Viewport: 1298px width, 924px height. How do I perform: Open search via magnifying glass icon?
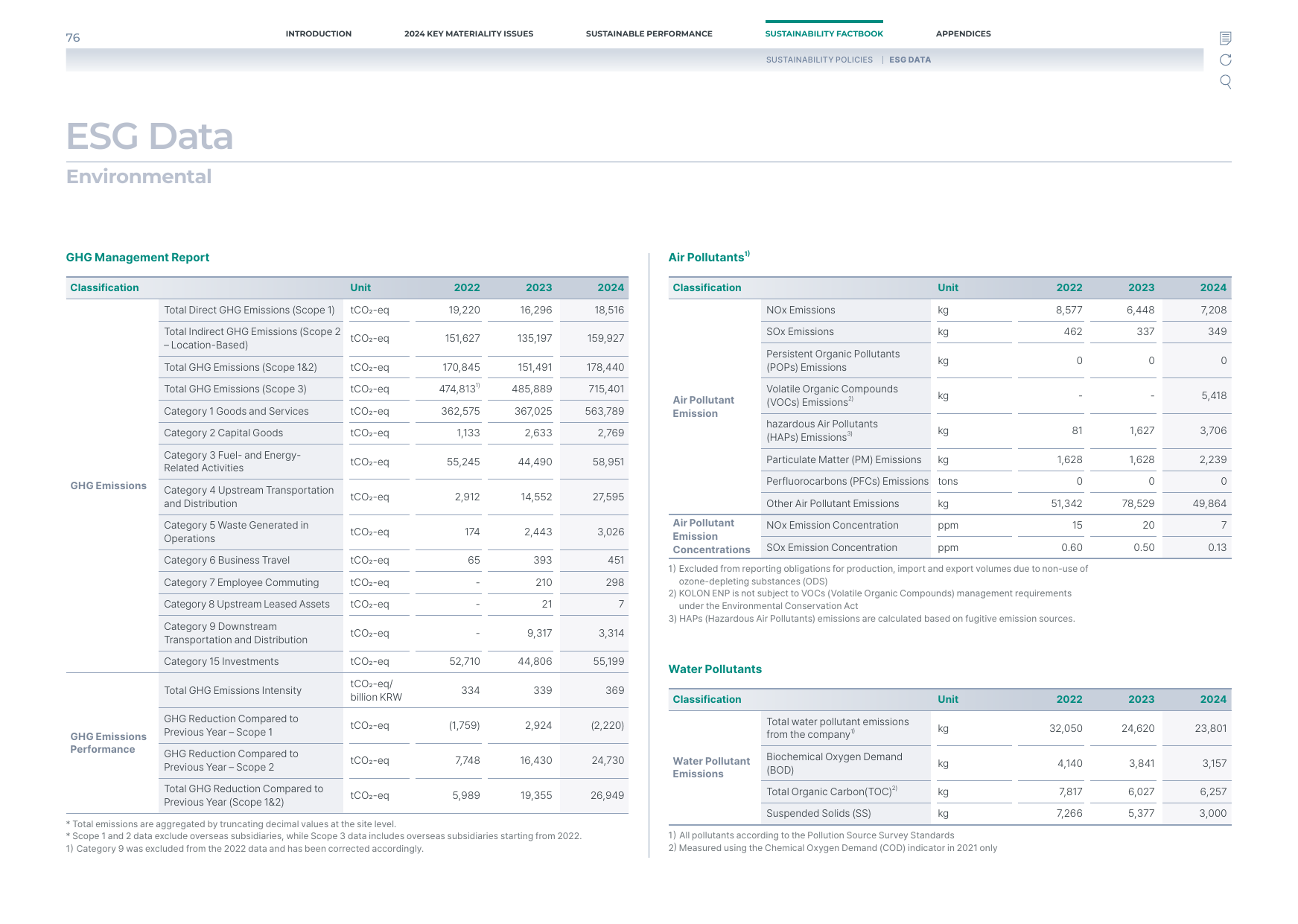(1225, 82)
